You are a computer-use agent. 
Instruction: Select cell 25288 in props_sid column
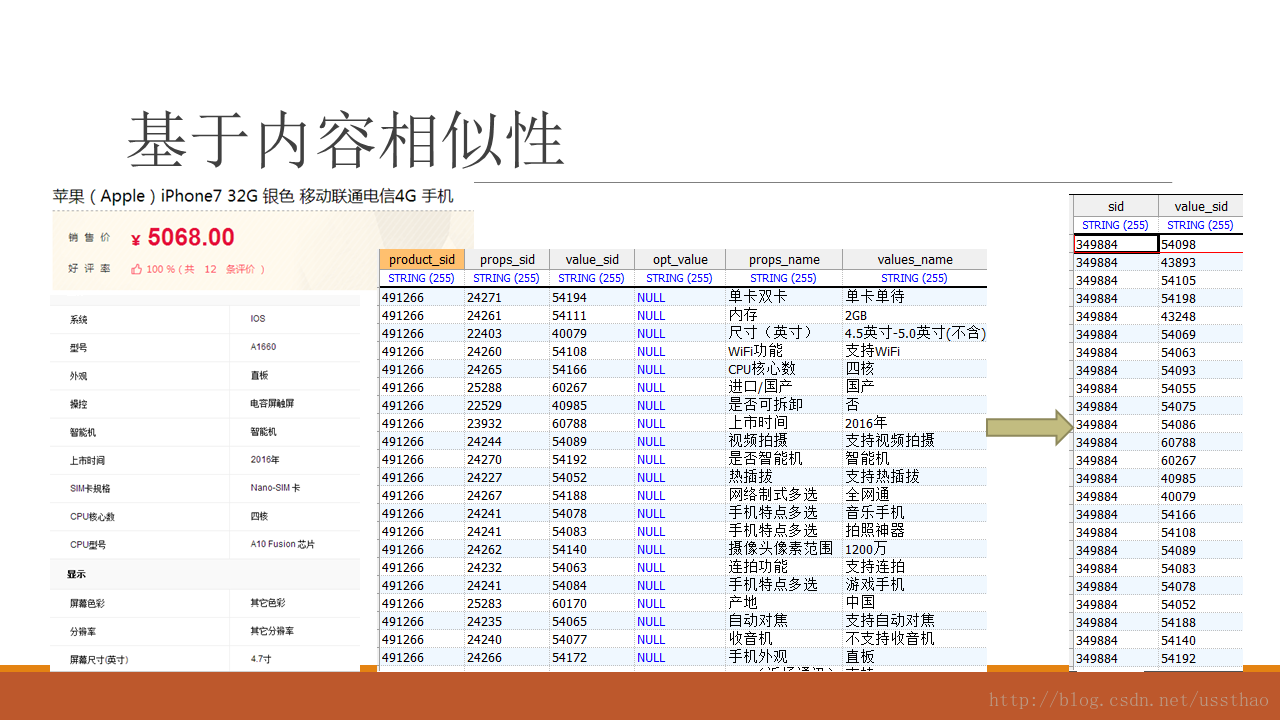[x=507, y=387]
